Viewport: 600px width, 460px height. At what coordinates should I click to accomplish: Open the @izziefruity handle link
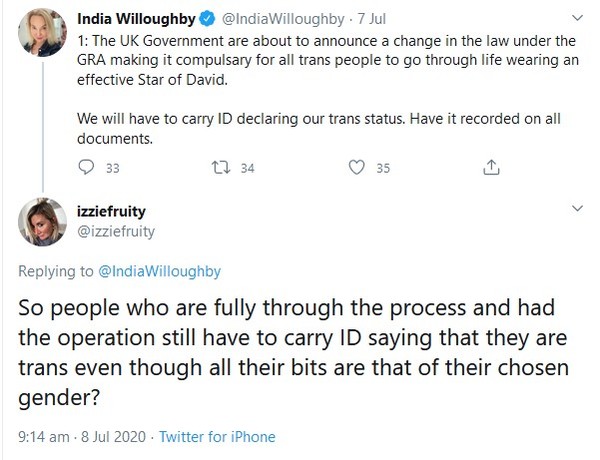[x=116, y=231]
